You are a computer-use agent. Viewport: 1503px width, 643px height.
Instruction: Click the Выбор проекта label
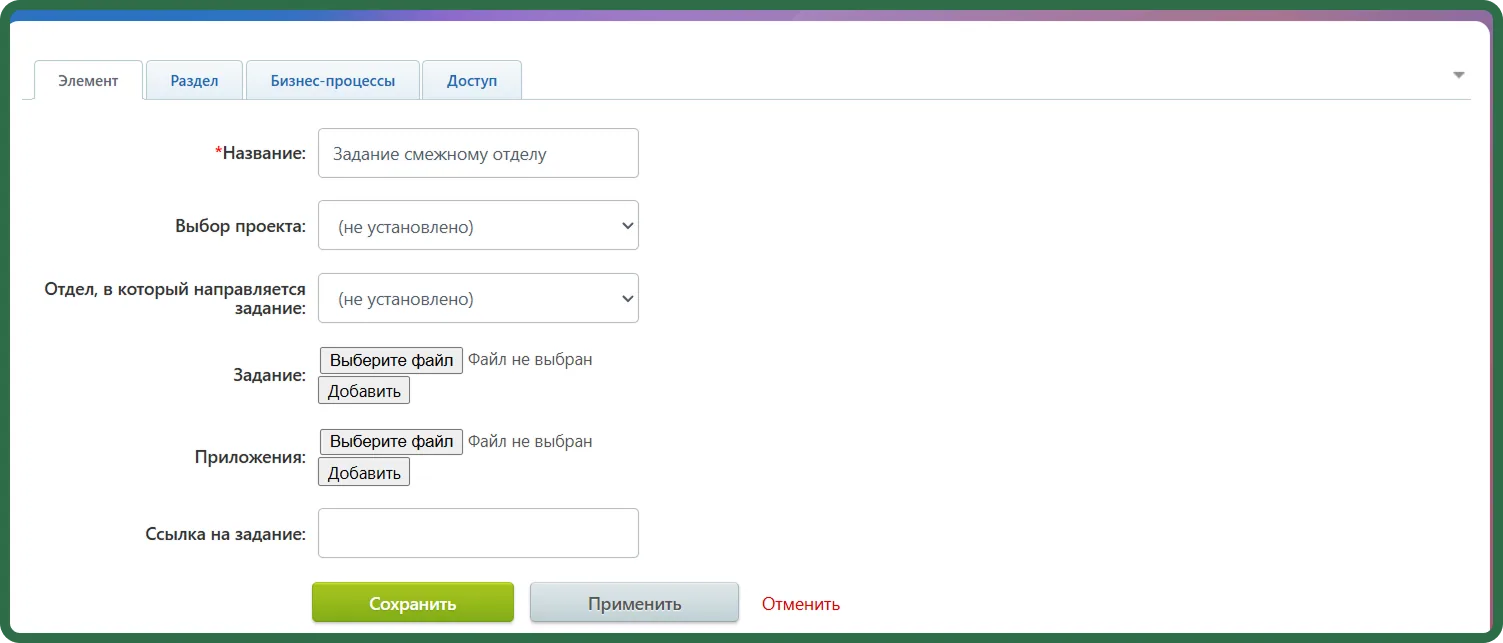[240, 226]
